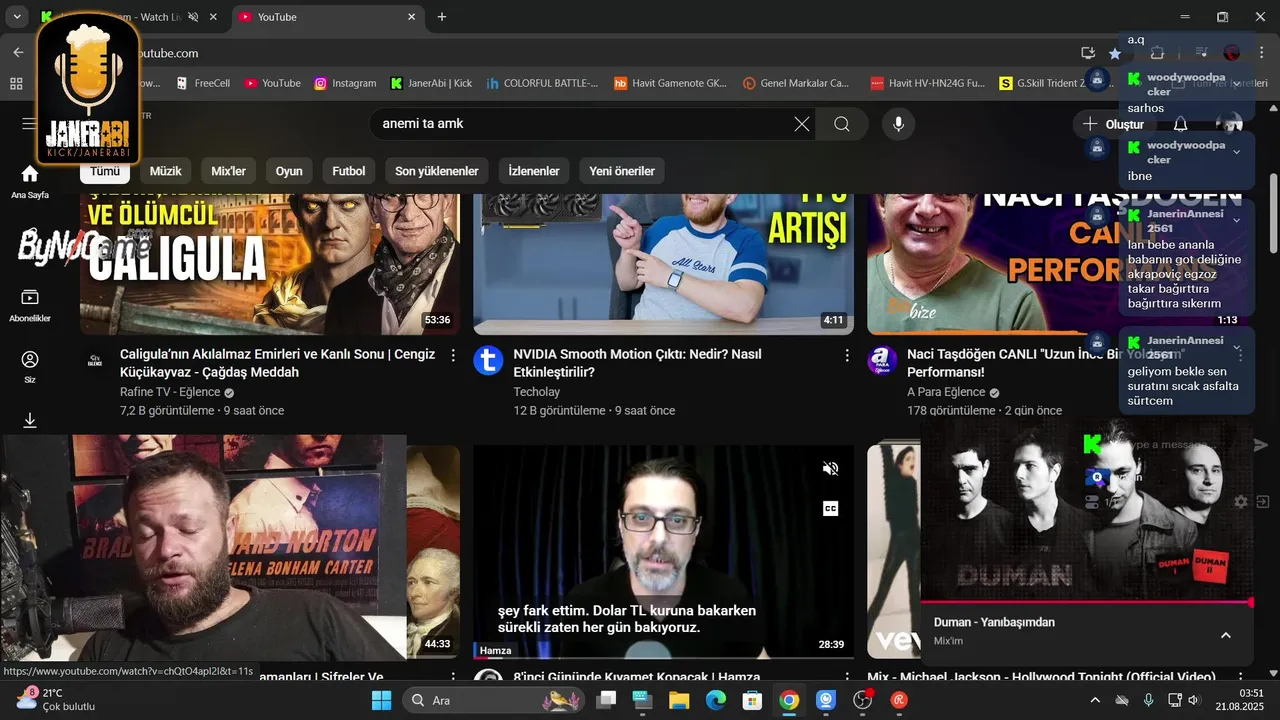Open the YouTube bookmark
1280x720 pixels.
pos(273,83)
